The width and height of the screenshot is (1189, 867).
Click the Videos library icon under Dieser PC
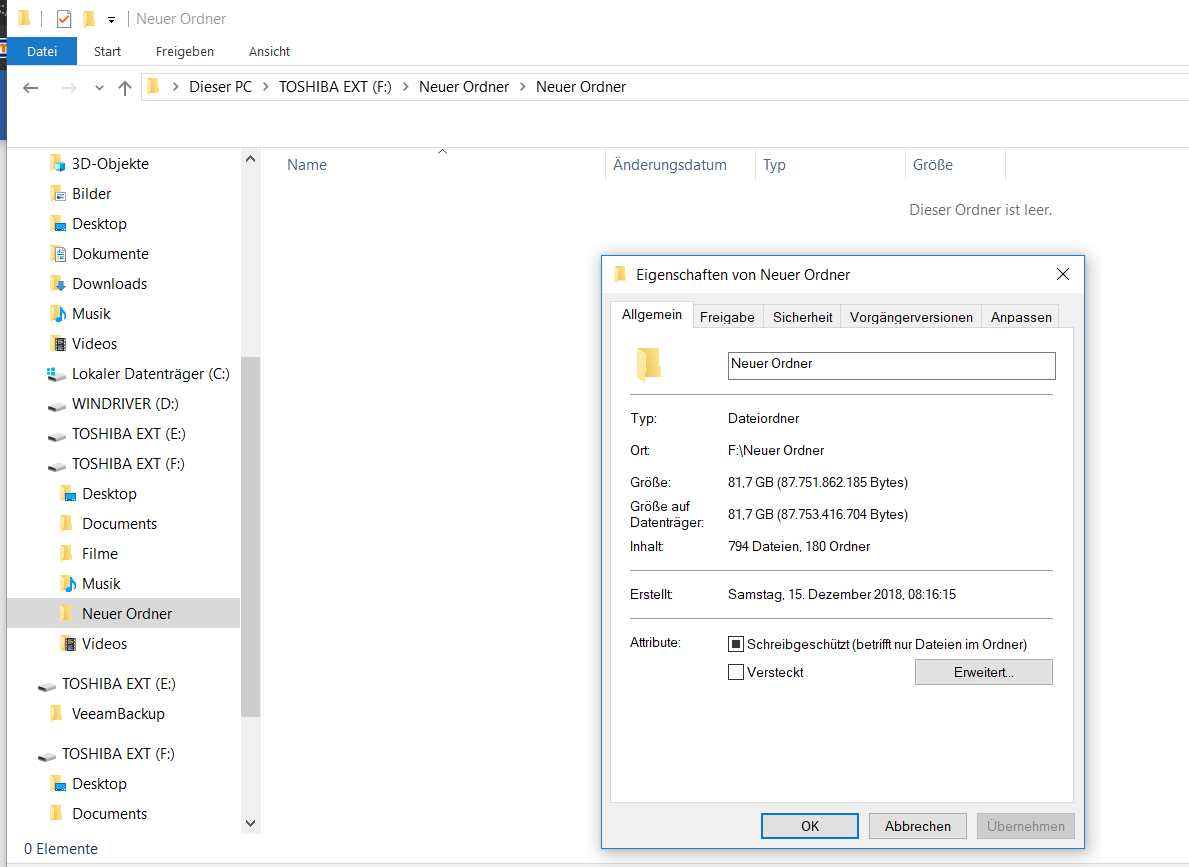pyautogui.click(x=58, y=344)
